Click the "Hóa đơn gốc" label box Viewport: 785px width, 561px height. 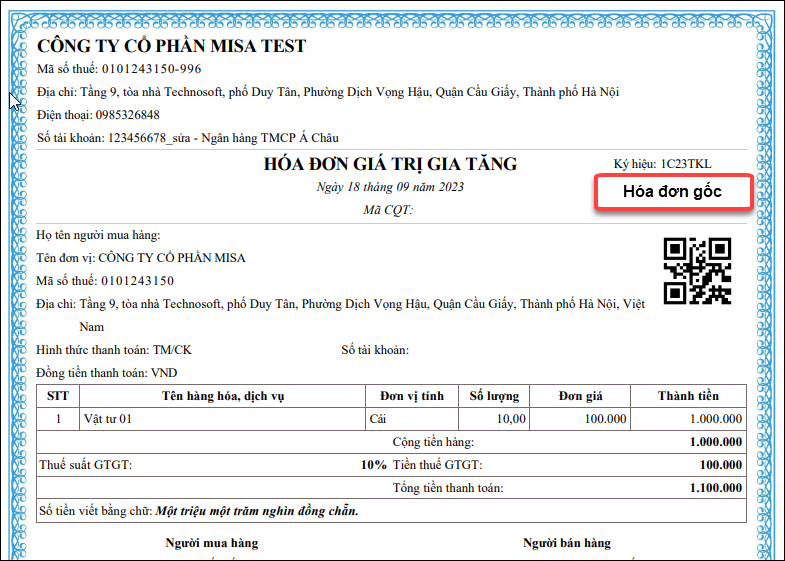(672, 191)
